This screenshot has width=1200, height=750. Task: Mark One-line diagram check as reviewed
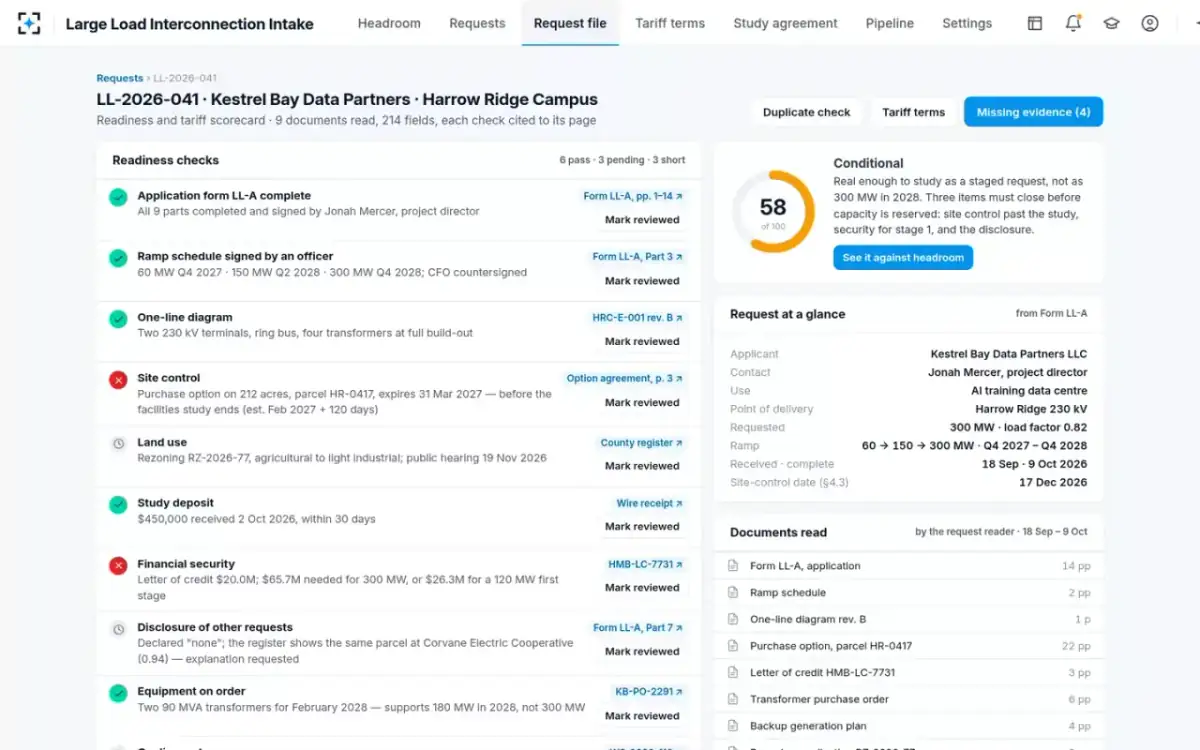click(642, 342)
